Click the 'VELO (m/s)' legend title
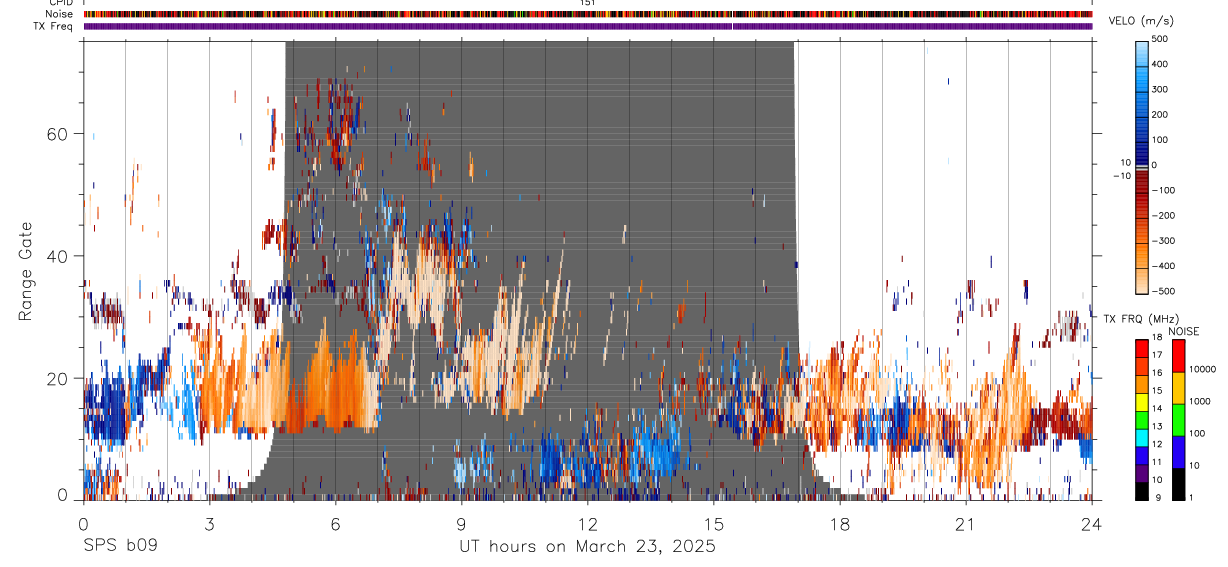Screen dimensions: 1228x567 coord(1141,21)
